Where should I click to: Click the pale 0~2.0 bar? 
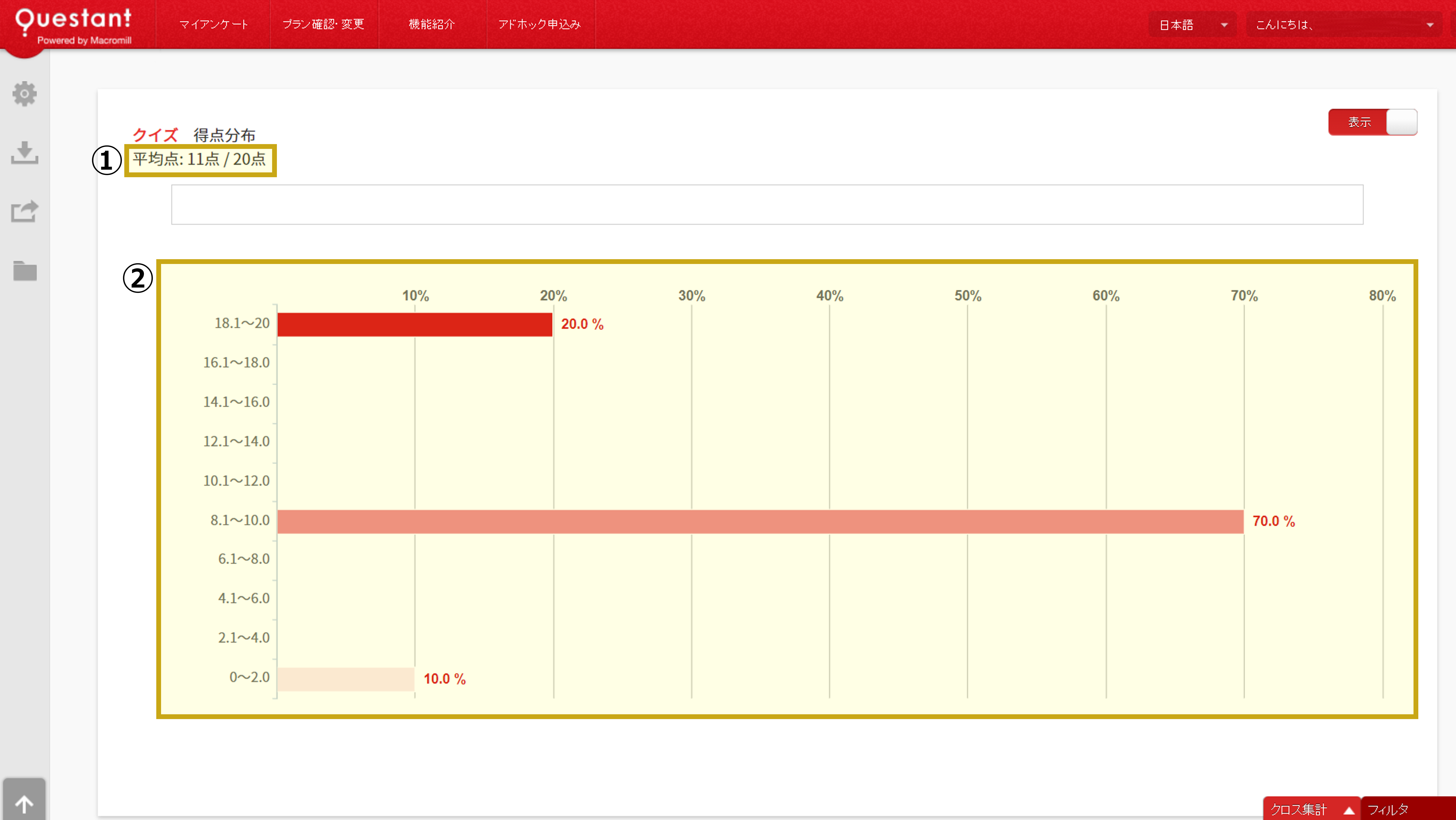[x=346, y=679]
